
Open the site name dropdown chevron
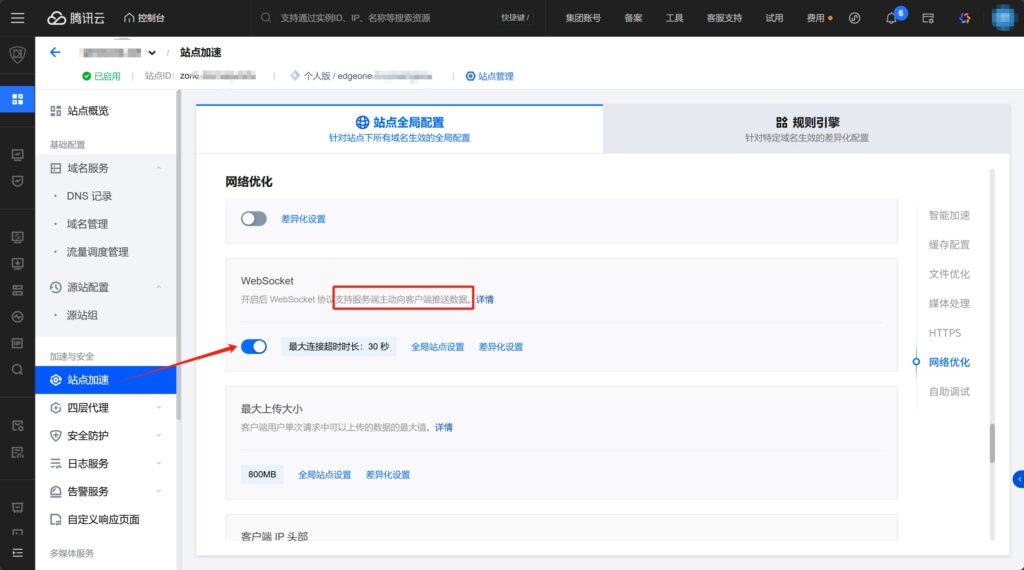point(152,53)
